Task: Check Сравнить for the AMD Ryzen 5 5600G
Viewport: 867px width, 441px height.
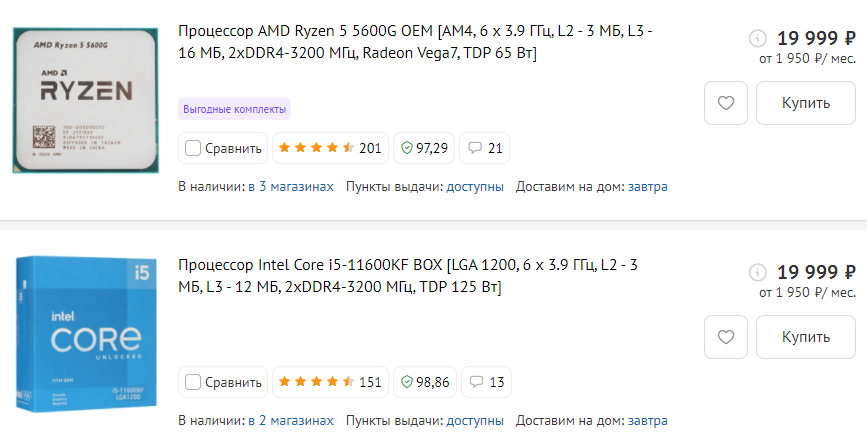Action: pos(193,149)
